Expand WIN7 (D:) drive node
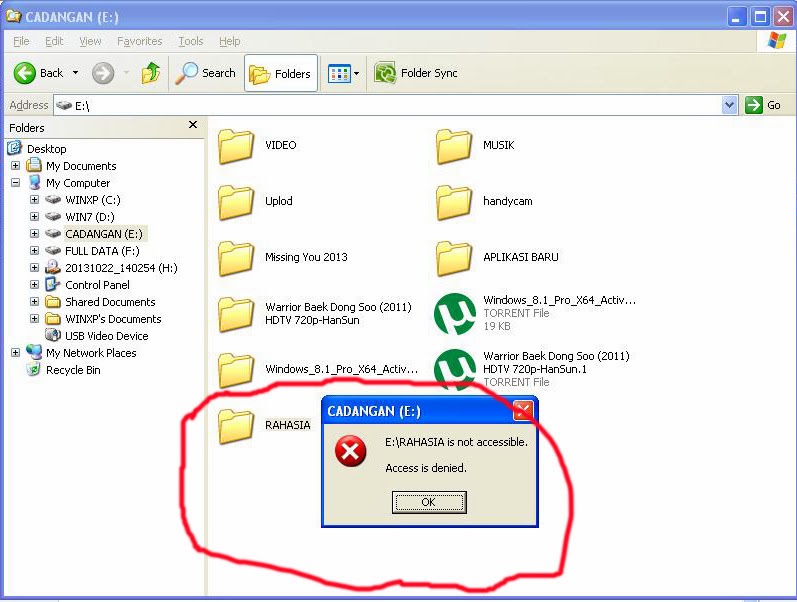The height and width of the screenshot is (602, 797). 34,217
